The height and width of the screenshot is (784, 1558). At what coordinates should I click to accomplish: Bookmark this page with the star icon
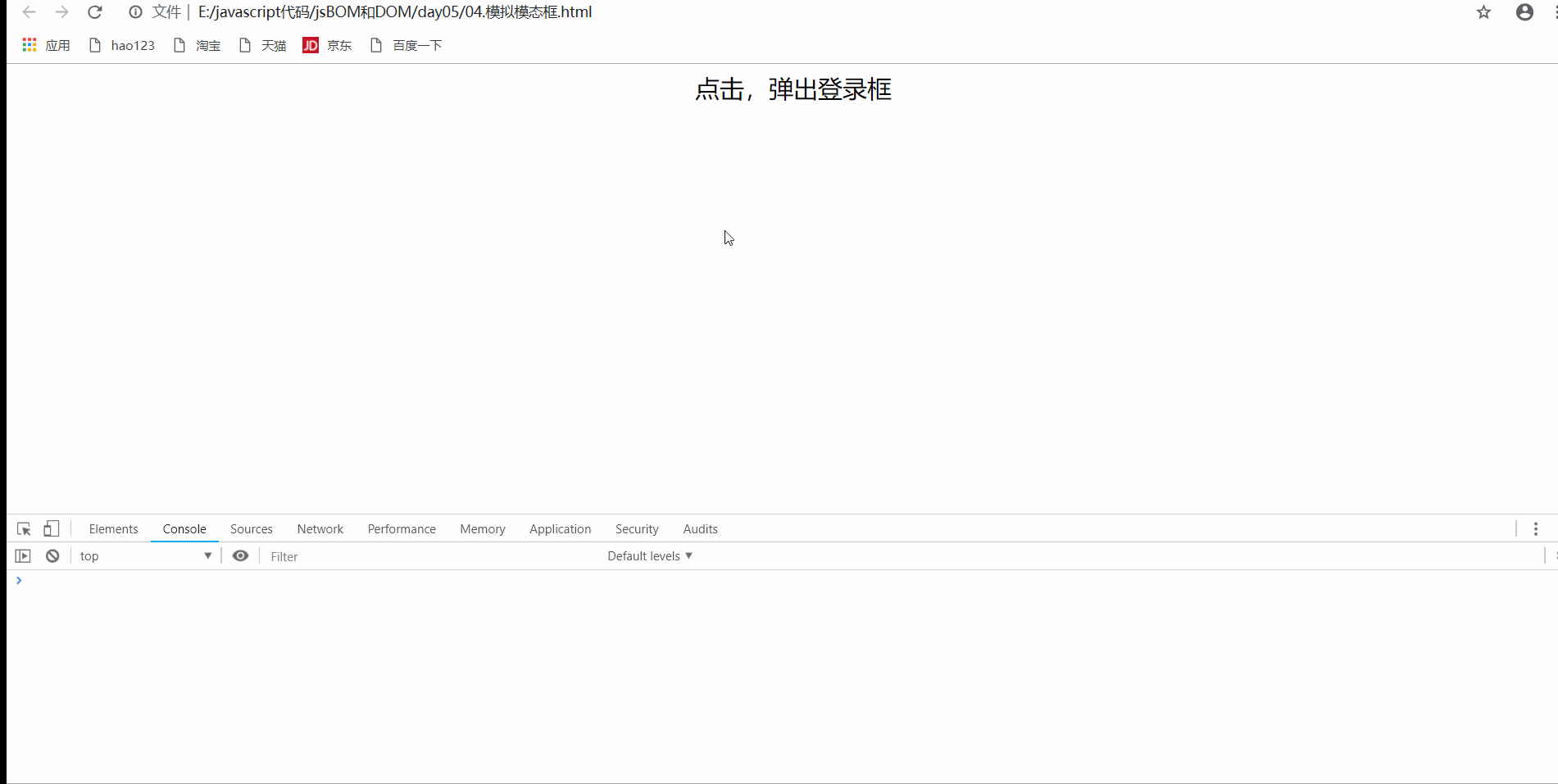(x=1483, y=12)
